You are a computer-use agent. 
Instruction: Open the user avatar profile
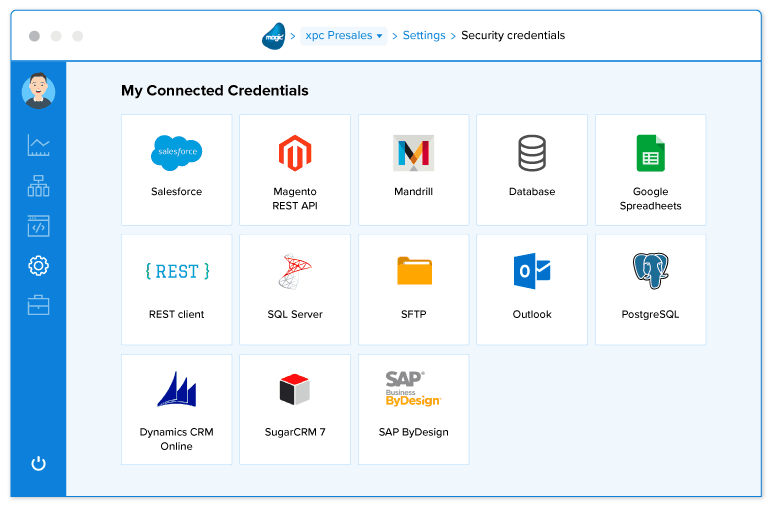38,91
